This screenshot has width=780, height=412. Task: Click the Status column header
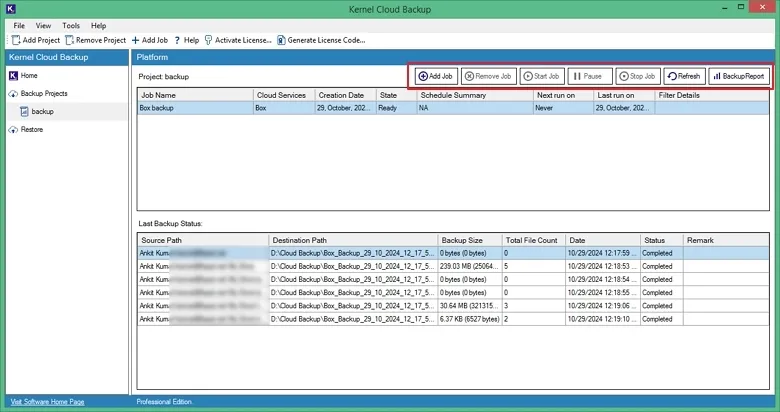pyautogui.click(x=662, y=240)
